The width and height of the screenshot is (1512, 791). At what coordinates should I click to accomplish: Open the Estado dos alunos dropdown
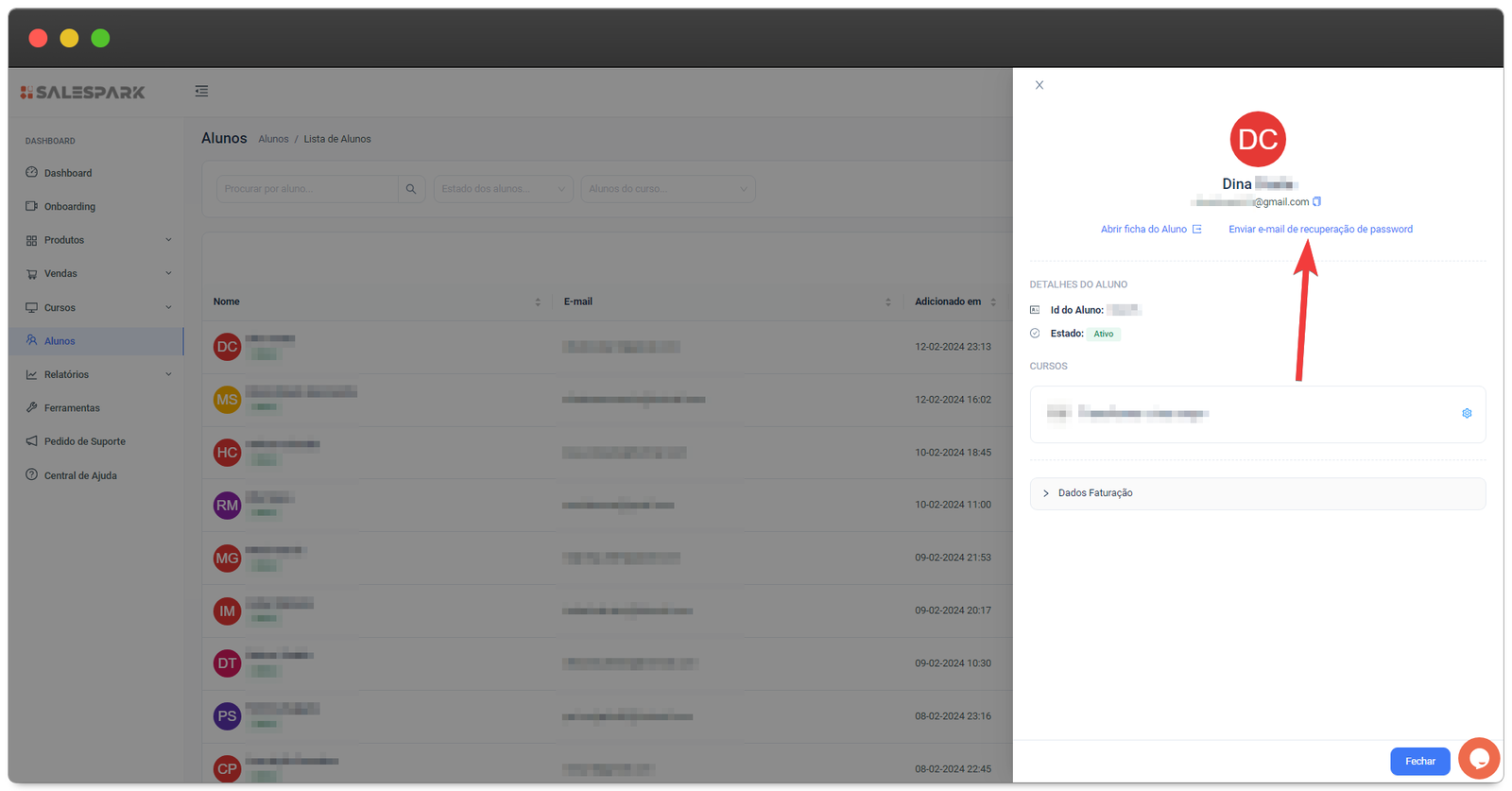[503, 189]
